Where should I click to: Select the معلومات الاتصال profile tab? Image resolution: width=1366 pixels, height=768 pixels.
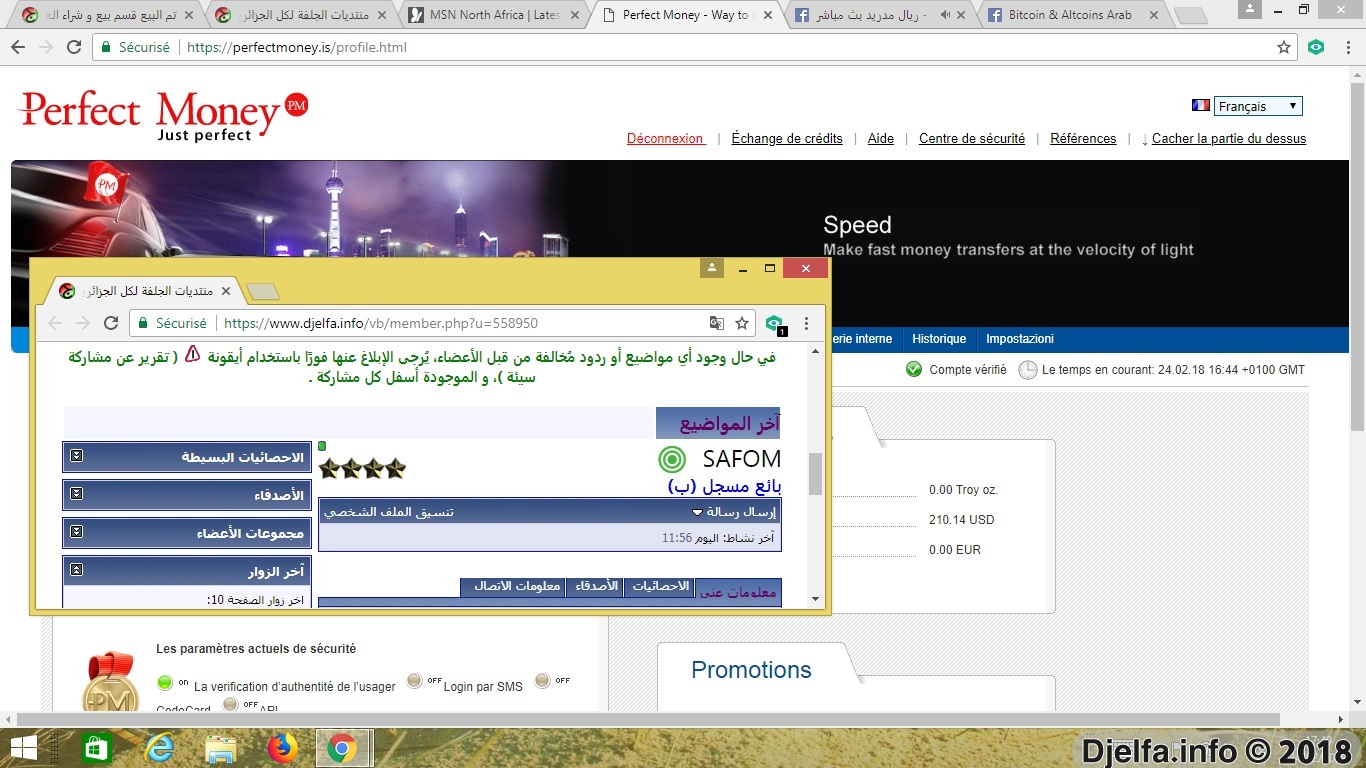pyautogui.click(x=513, y=586)
